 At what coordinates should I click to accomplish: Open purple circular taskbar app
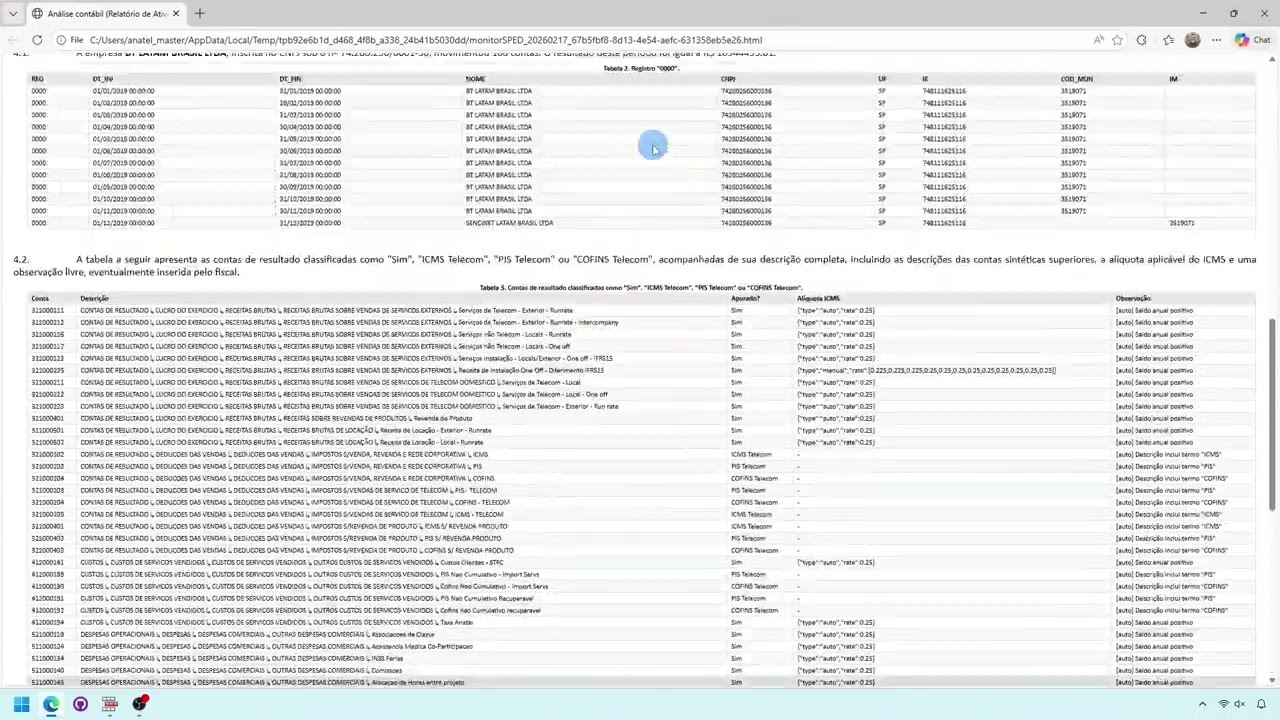81,704
